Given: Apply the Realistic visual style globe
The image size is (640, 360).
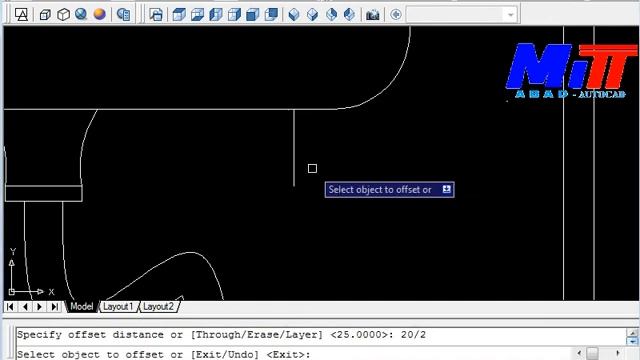Looking at the screenshot, I should pyautogui.click(x=81, y=15).
